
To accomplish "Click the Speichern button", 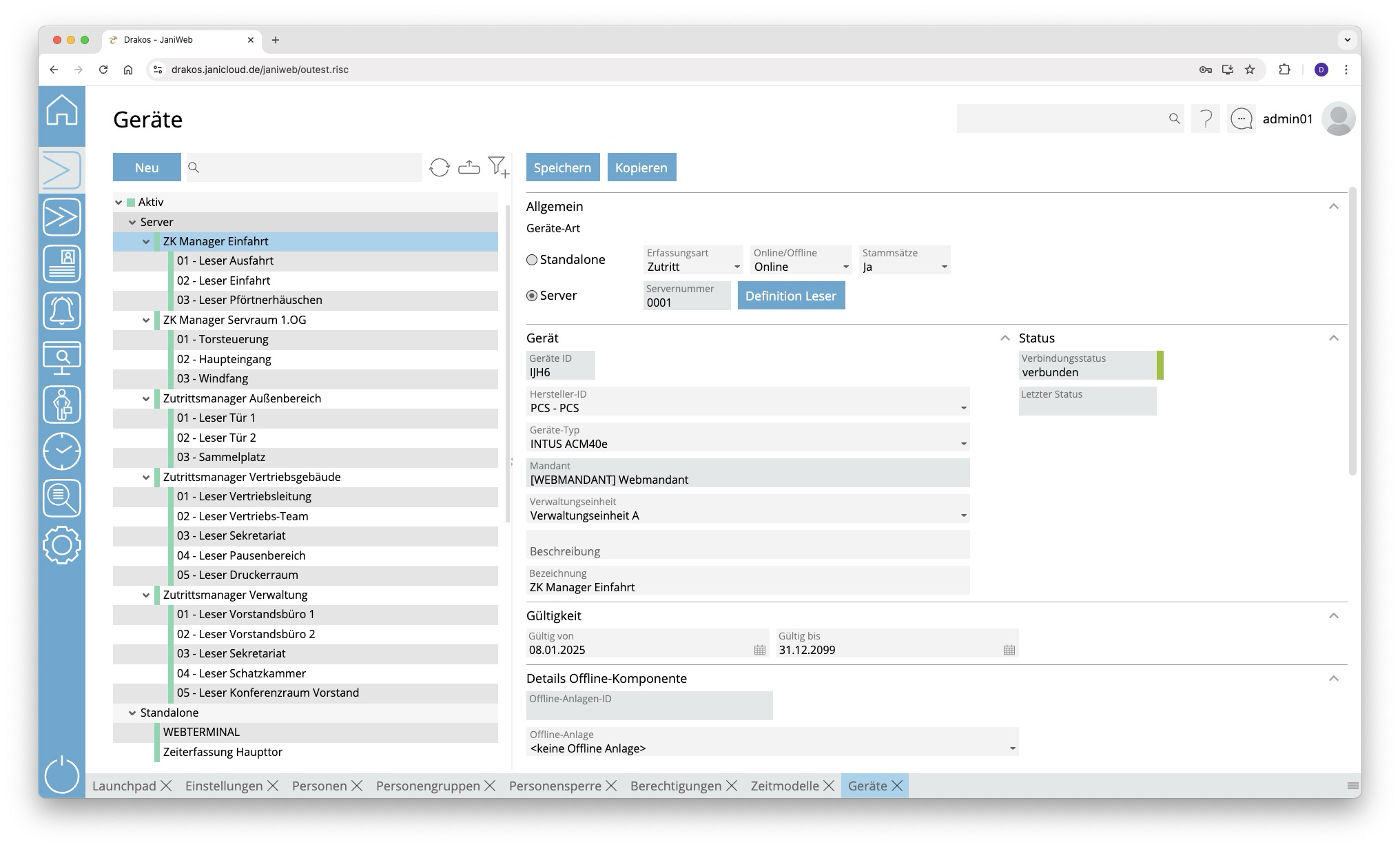I will 562,167.
